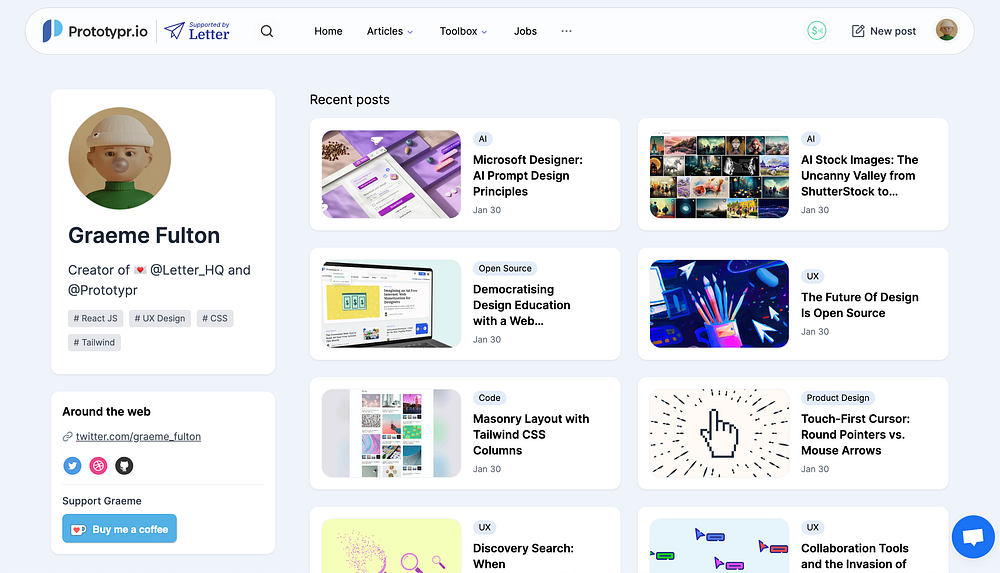Click AI tag on AI Stock Images post

[811, 139]
